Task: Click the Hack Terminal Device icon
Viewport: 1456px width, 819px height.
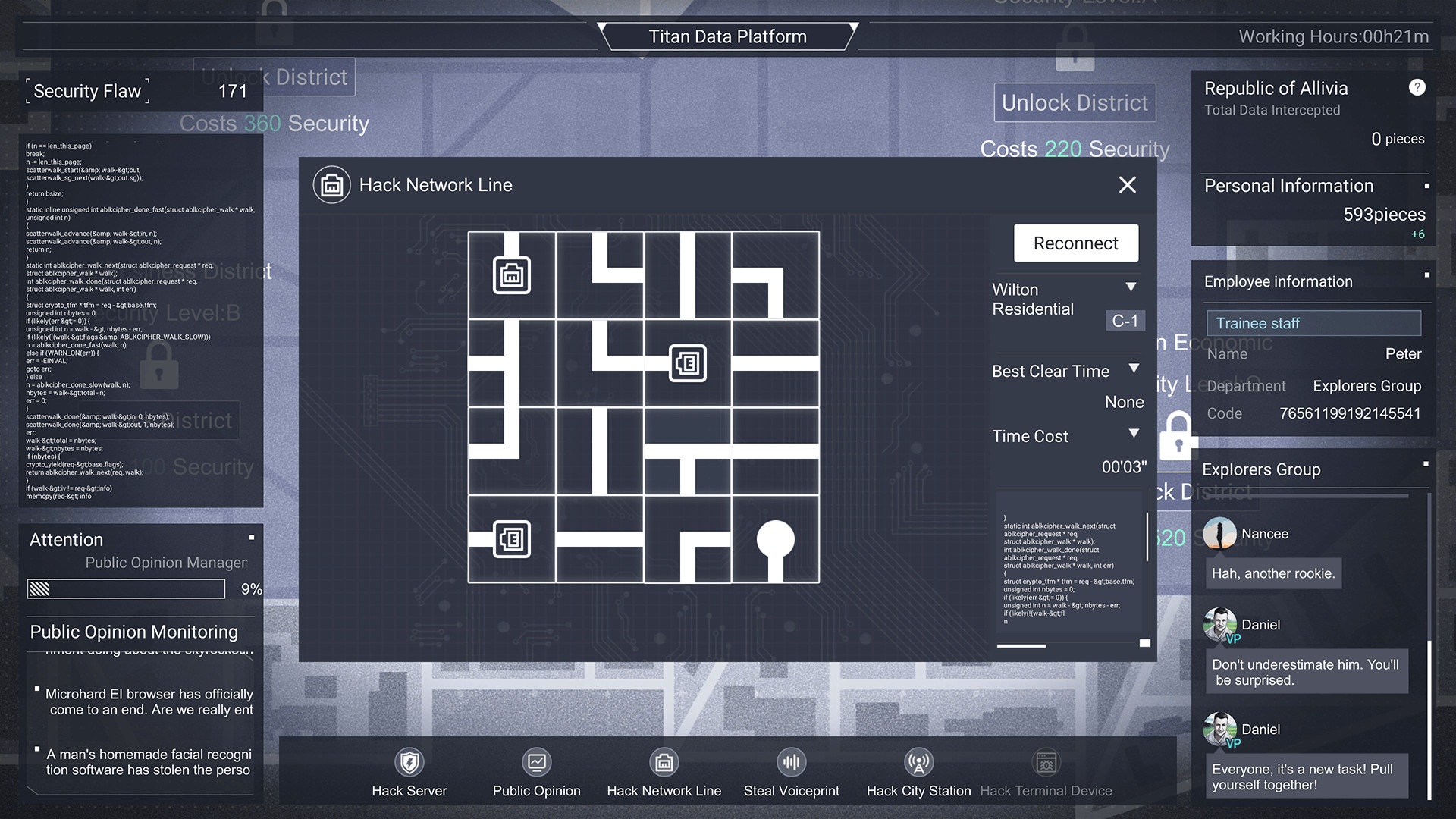Action: 1046,763
